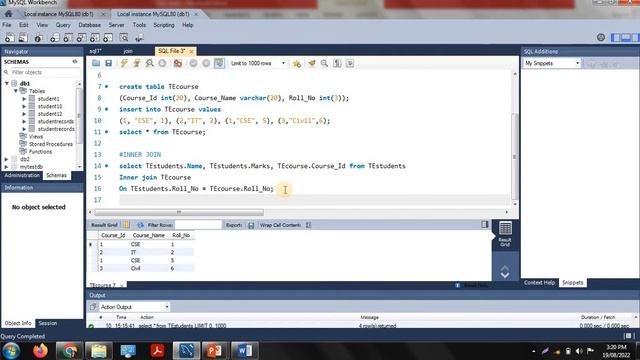Open the object inspector icon

click(x=38, y=38)
